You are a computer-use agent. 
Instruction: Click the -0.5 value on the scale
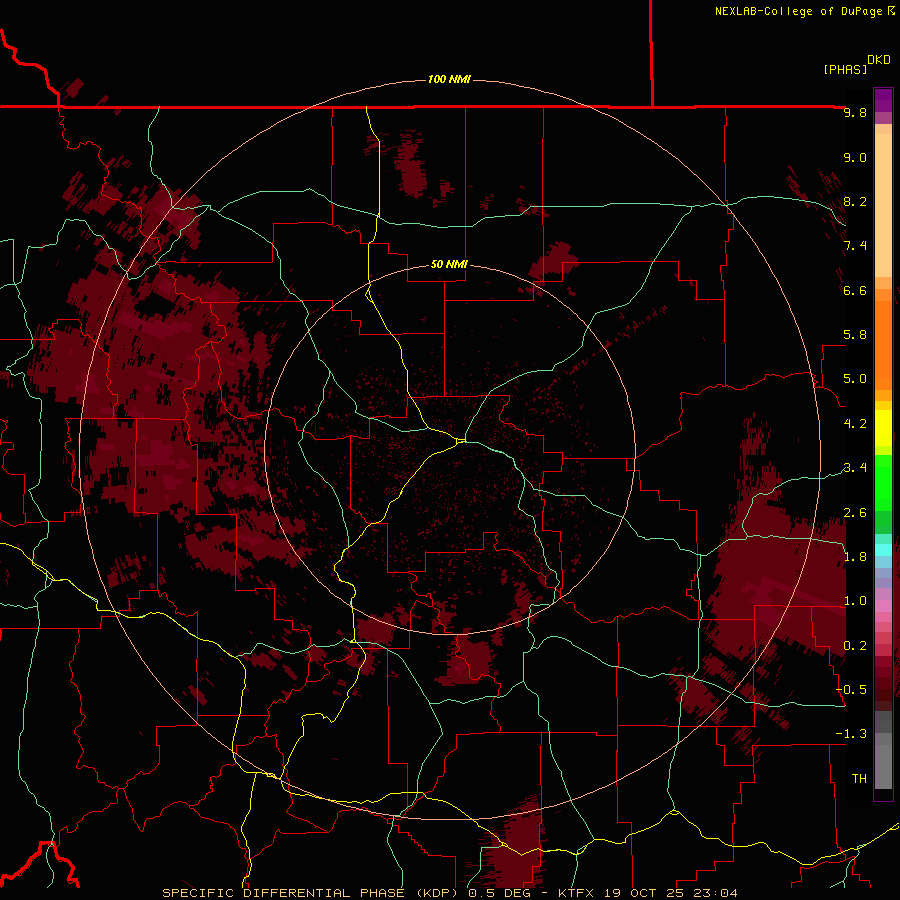[851, 690]
